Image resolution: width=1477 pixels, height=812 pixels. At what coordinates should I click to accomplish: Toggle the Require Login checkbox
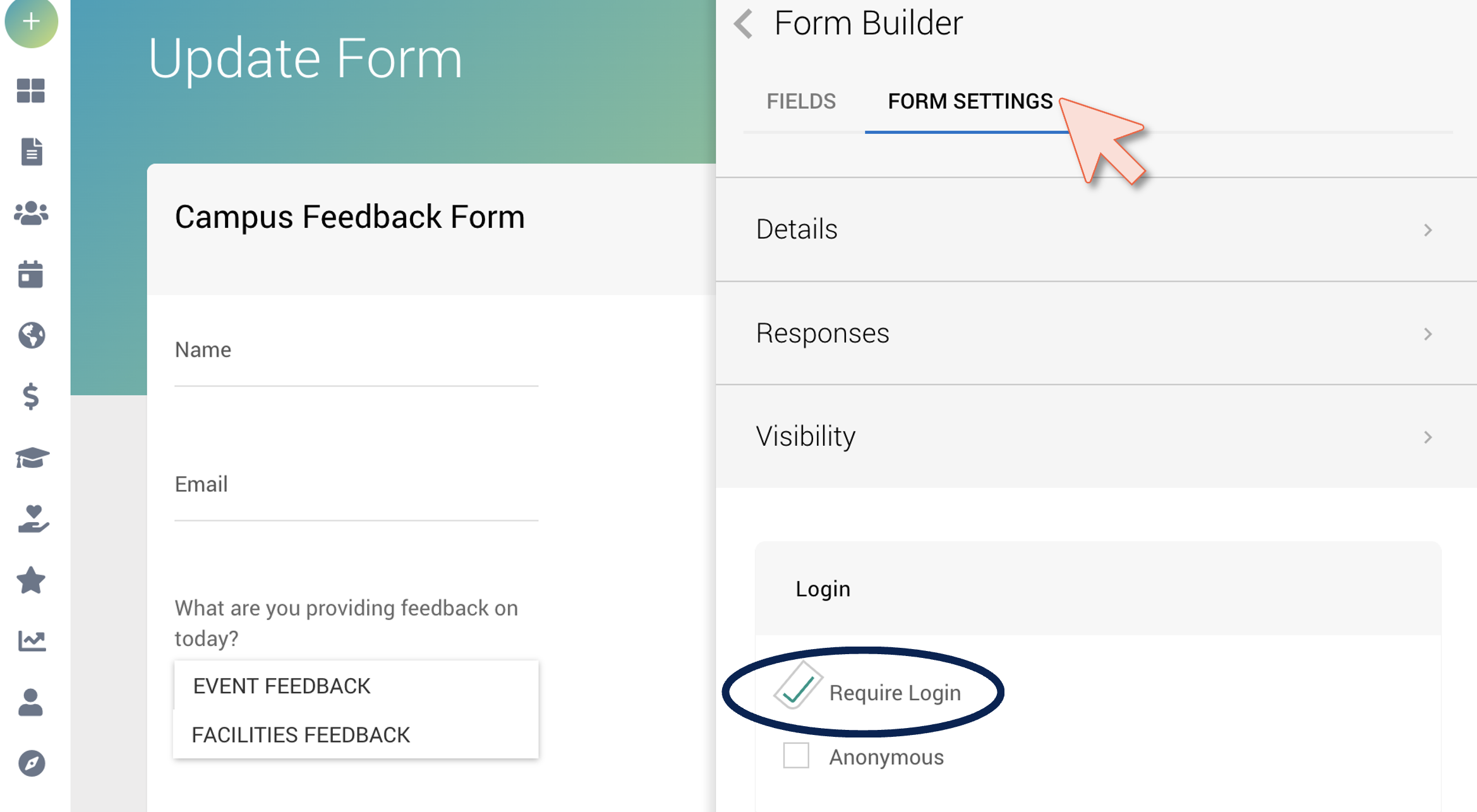coord(797,691)
